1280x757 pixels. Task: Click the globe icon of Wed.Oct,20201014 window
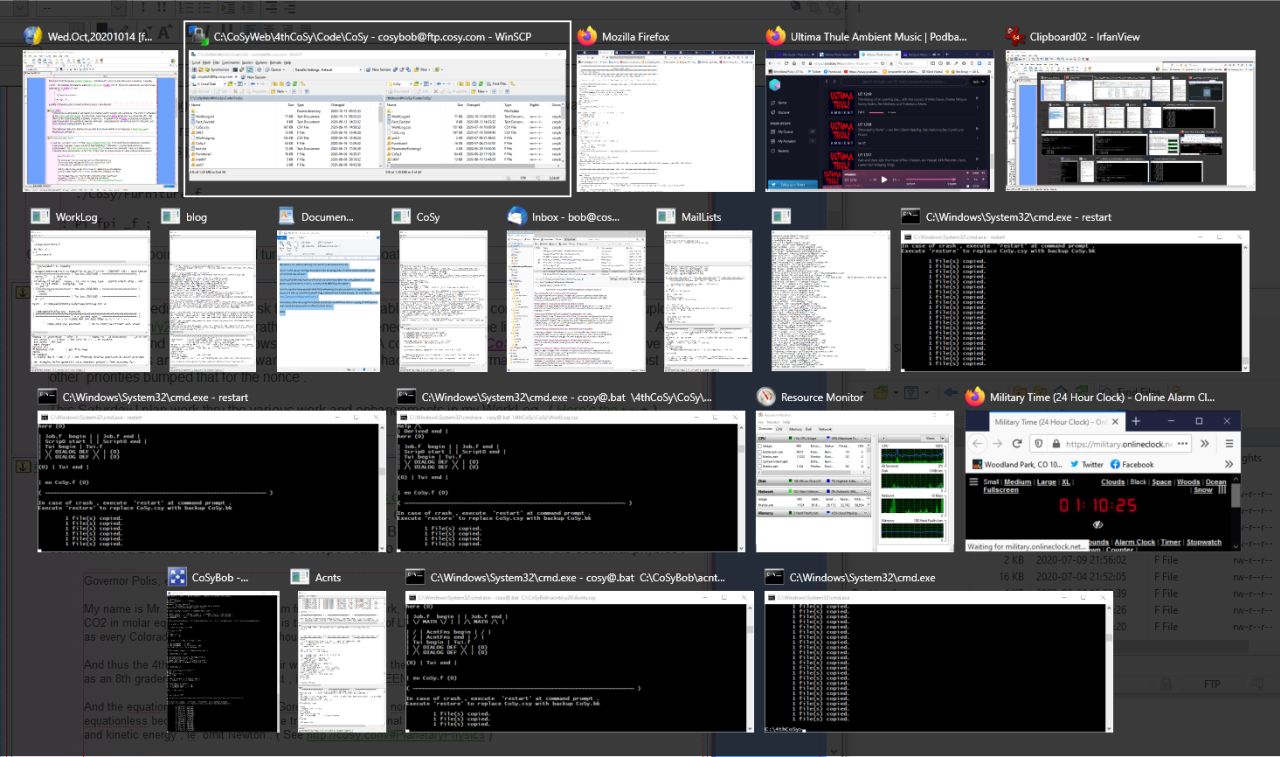[x=31, y=36]
